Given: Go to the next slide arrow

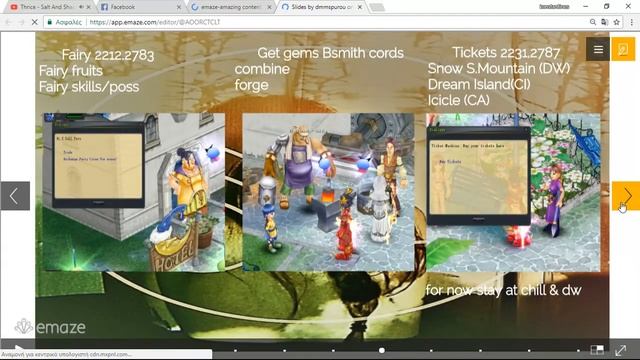Looking at the screenshot, I should [x=626, y=196].
